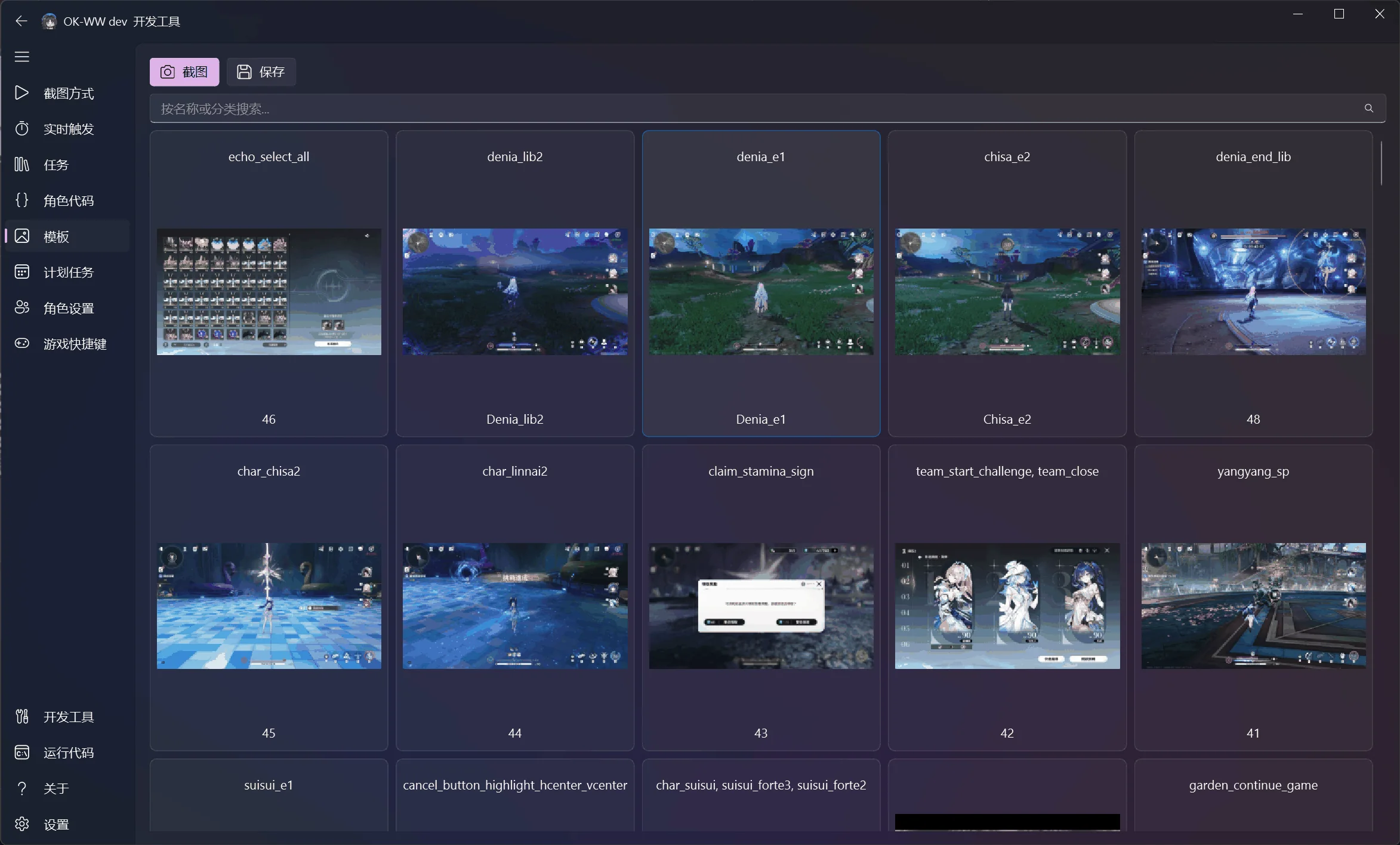Click the number 48 under denia_end_lib
Image resolution: width=1400 pixels, height=845 pixels.
[1253, 420]
